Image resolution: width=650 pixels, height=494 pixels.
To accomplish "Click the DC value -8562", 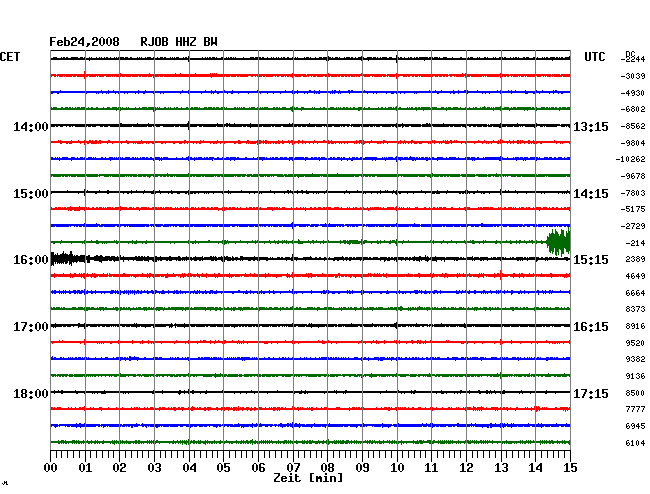I will pyautogui.click(x=633, y=126).
